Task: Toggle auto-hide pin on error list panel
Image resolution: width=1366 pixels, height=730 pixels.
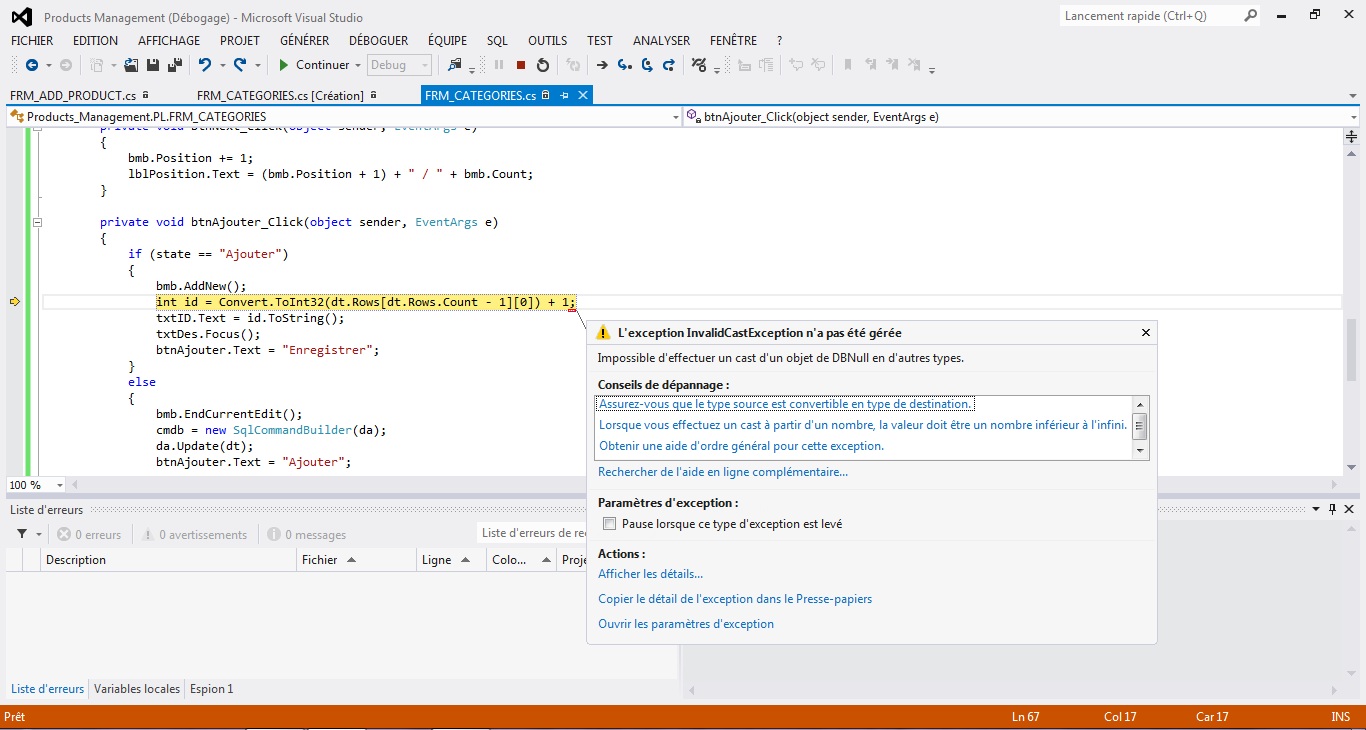Action: 1333,509
